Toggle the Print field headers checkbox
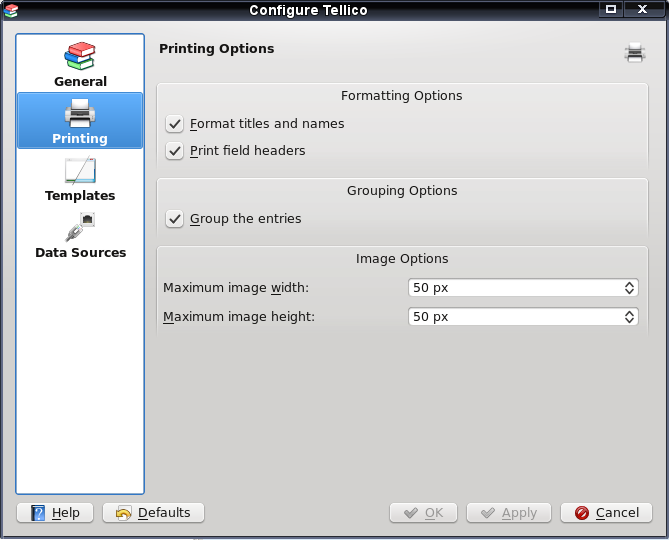The width and height of the screenshot is (669, 540). tap(175, 151)
